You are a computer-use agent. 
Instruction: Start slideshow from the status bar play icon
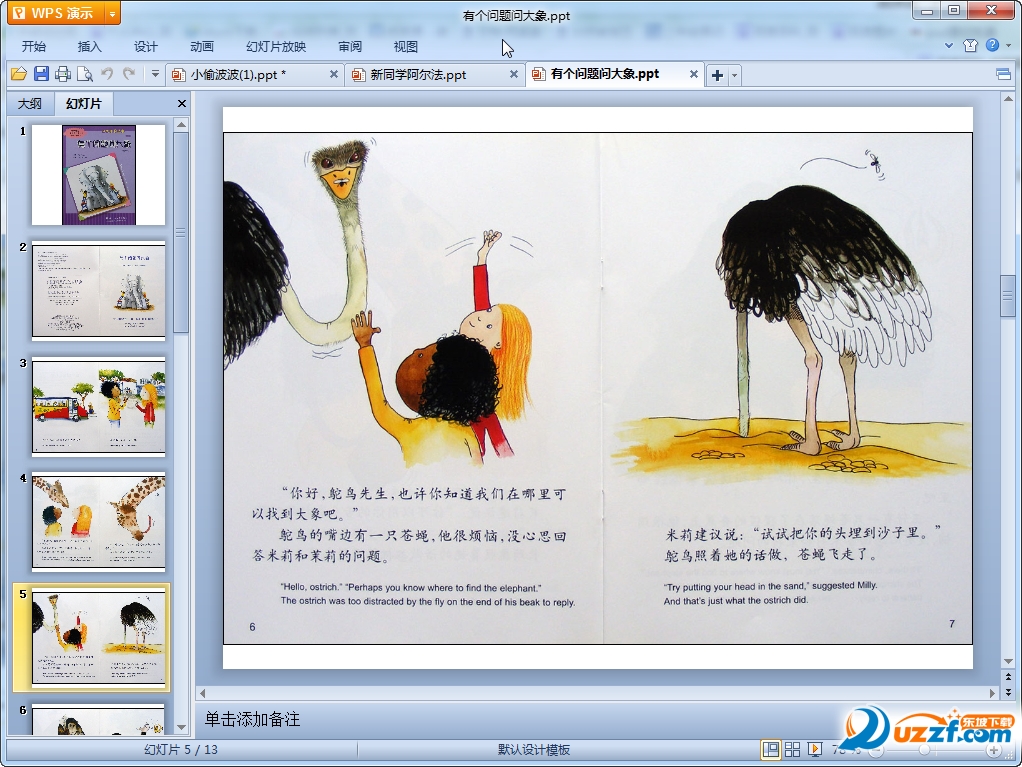tap(815, 750)
